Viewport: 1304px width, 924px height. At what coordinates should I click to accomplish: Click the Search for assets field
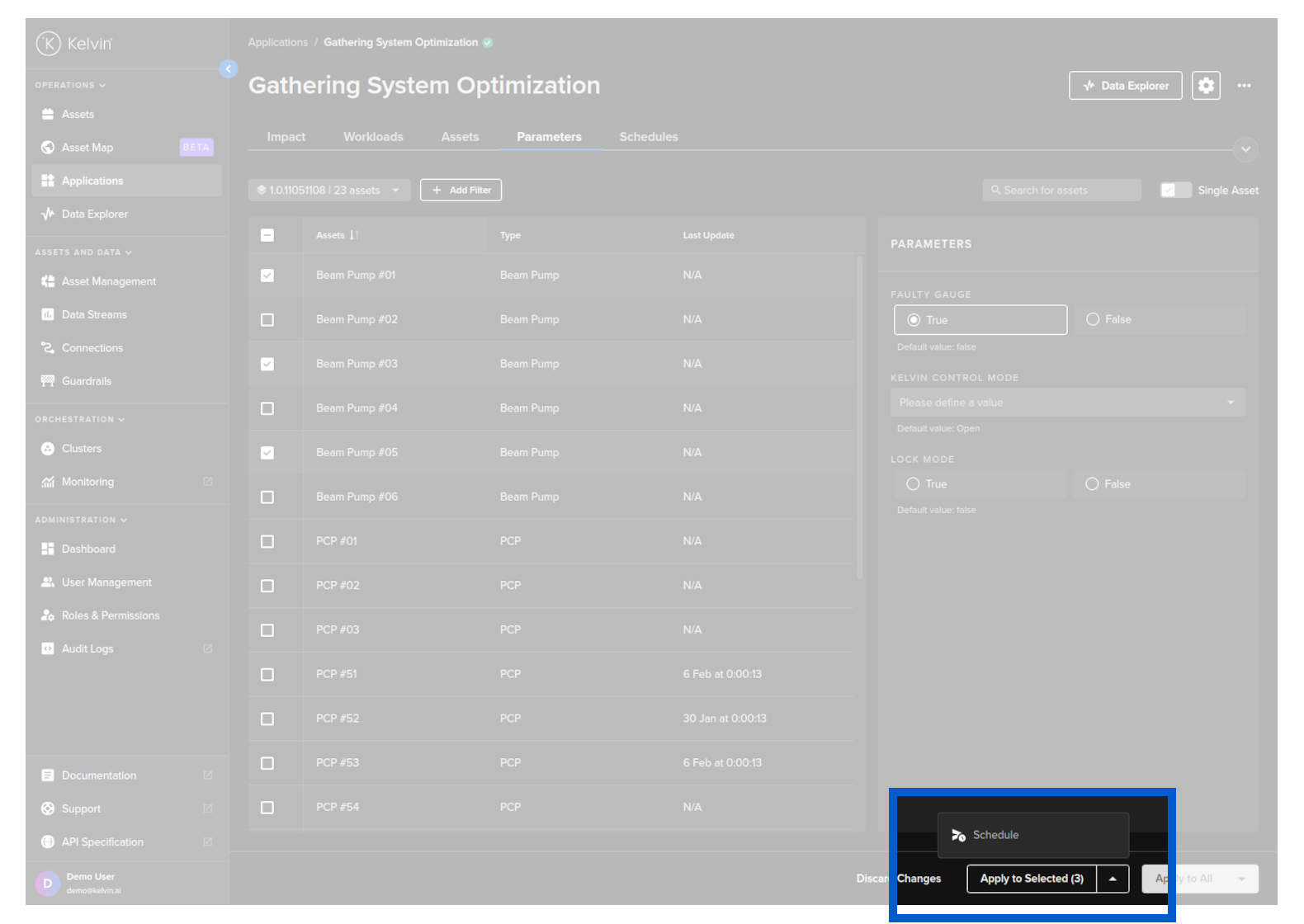click(x=1061, y=191)
